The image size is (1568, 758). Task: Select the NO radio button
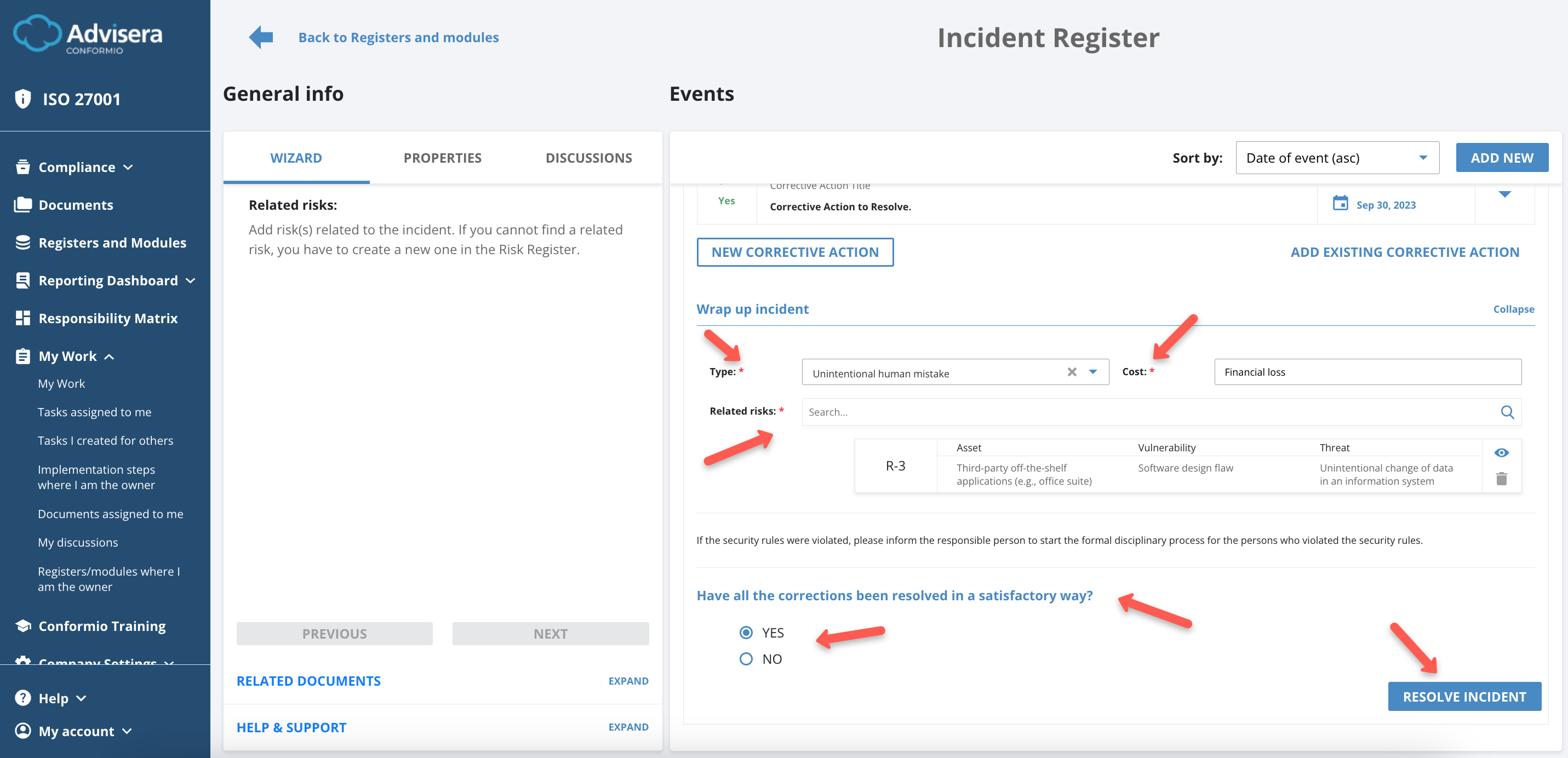(x=746, y=658)
